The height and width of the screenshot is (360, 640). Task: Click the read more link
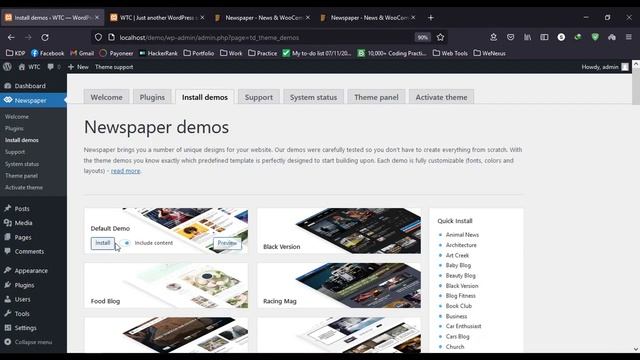pyautogui.click(x=125, y=171)
